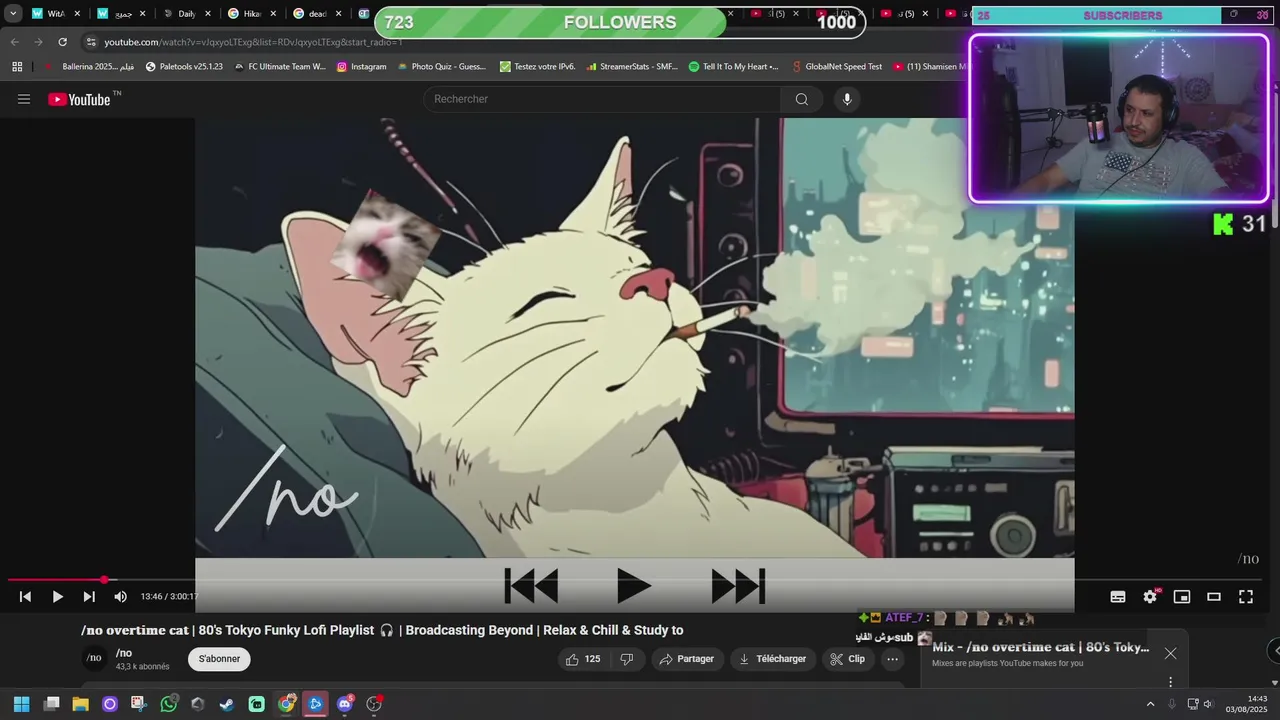Show hidden system tray icons chevron
Screen dimensions: 1280x720
[1150, 704]
